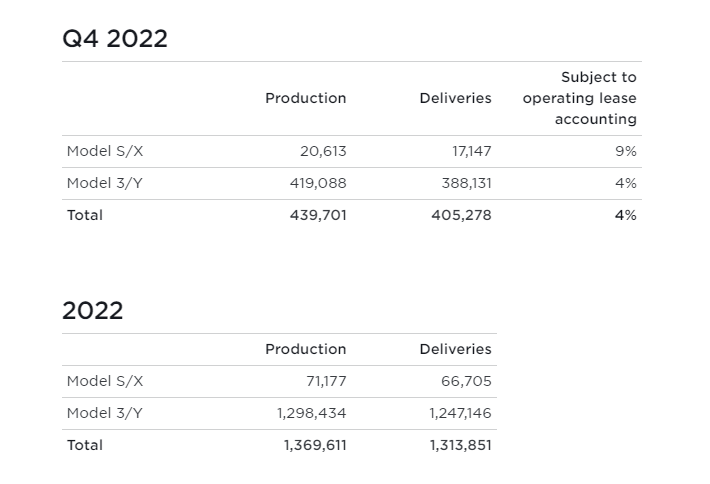Click the 2022 annual table heading

click(93, 311)
